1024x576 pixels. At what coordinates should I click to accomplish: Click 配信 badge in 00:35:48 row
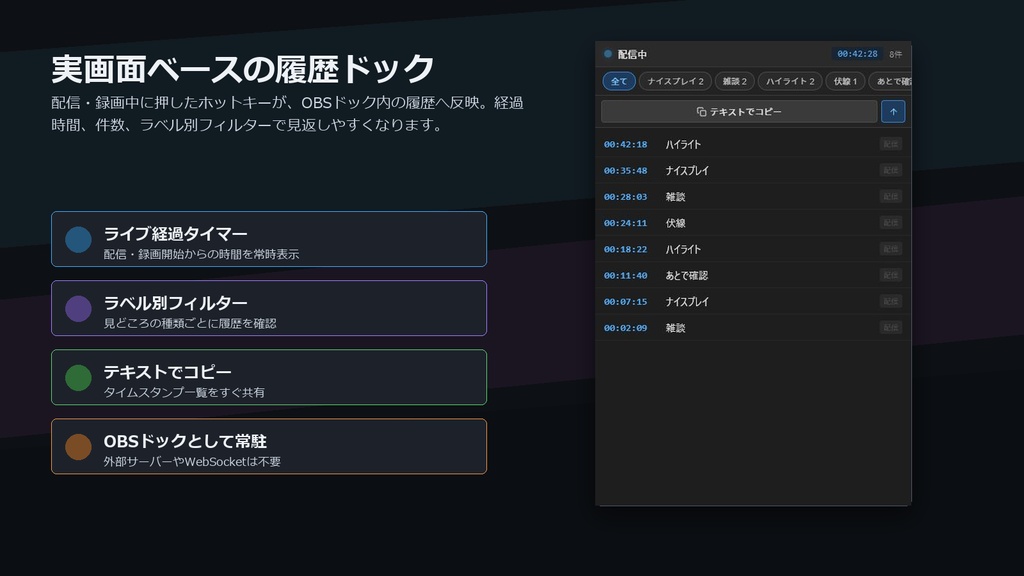891,170
